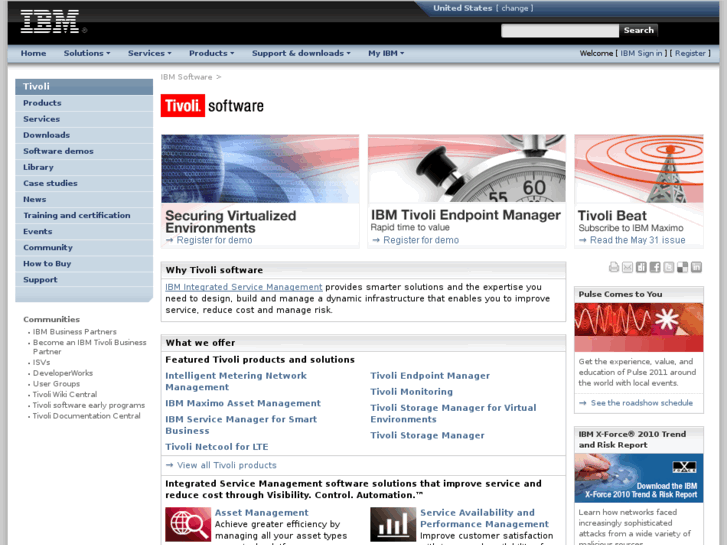This screenshot has width=727, height=545.
Task: Open IBM Integrated Service Management link
Action: point(244,287)
